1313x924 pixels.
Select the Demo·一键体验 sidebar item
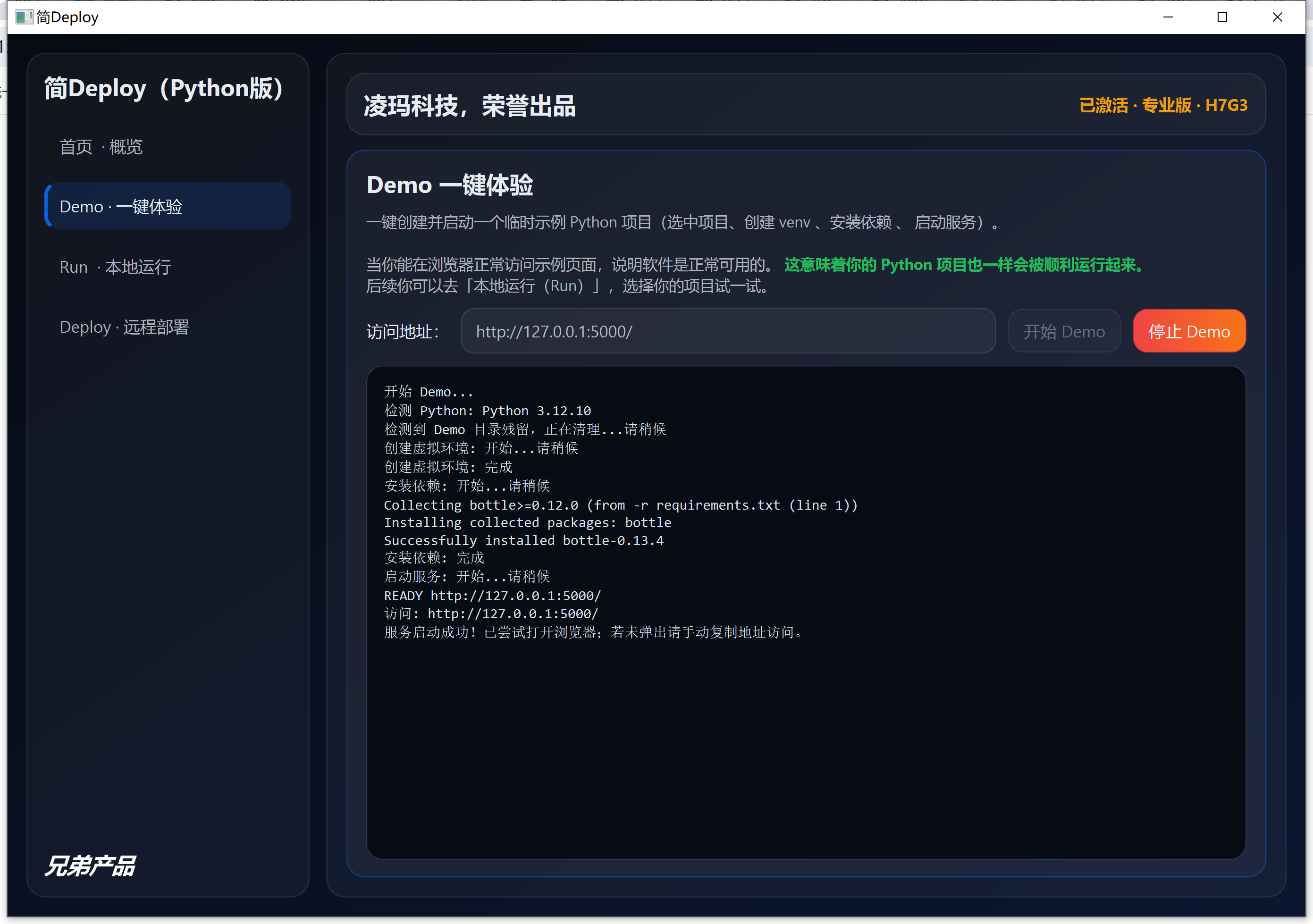pos(121,206)
